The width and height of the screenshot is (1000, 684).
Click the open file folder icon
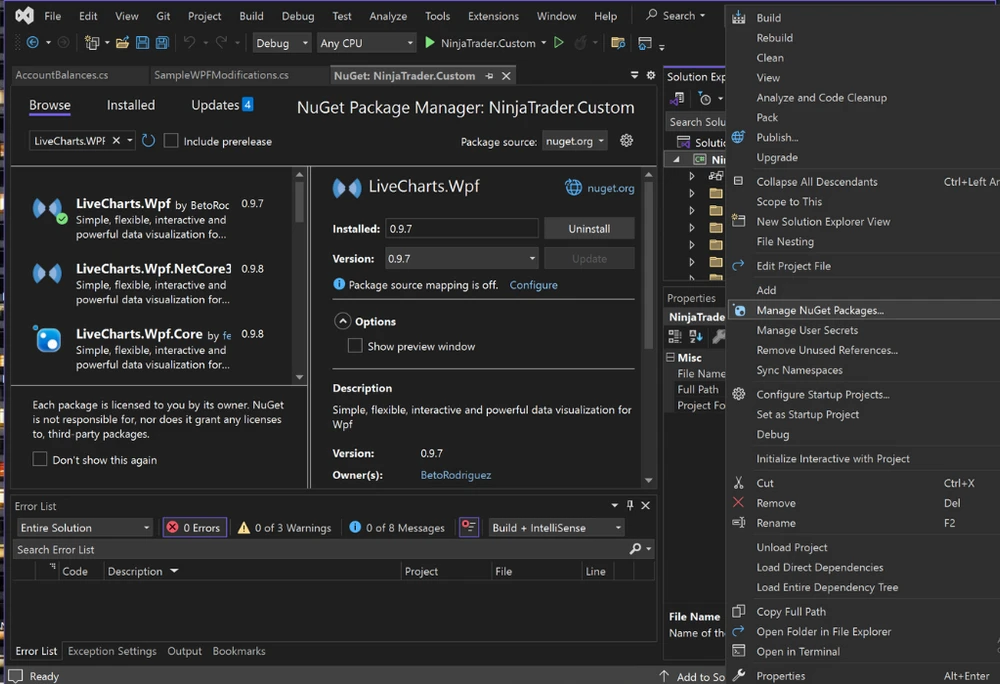coord(122,43)
